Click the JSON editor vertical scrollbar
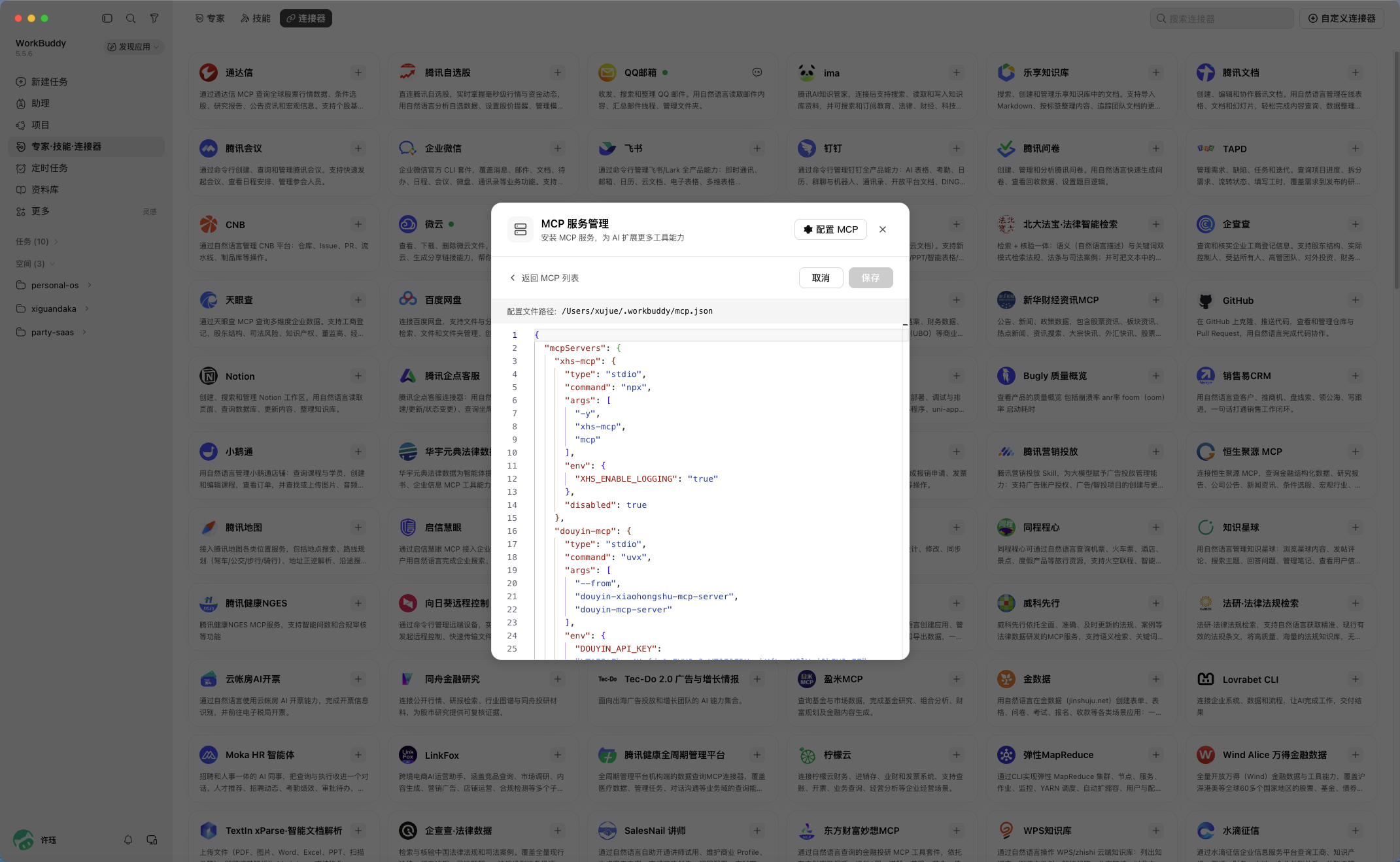Image resolution: width=1400 pixels, height=862 pixels. [x=906, y=490]
